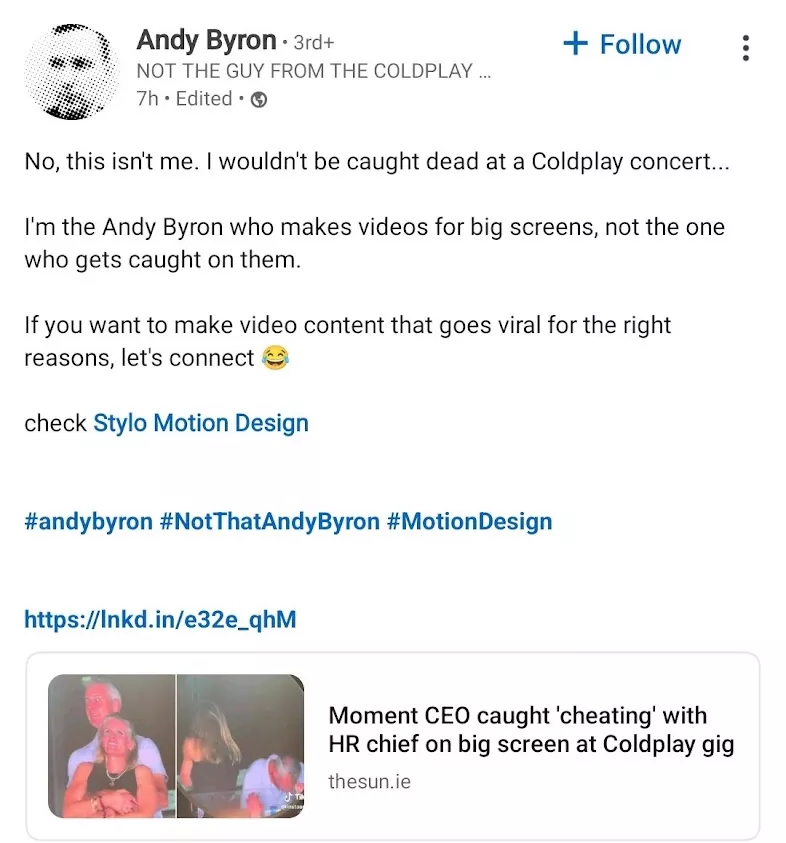The width and height of the screenshot is (786, 843).
Task: Follow Andy Byron using the Follow label
Action: point(640,44)
